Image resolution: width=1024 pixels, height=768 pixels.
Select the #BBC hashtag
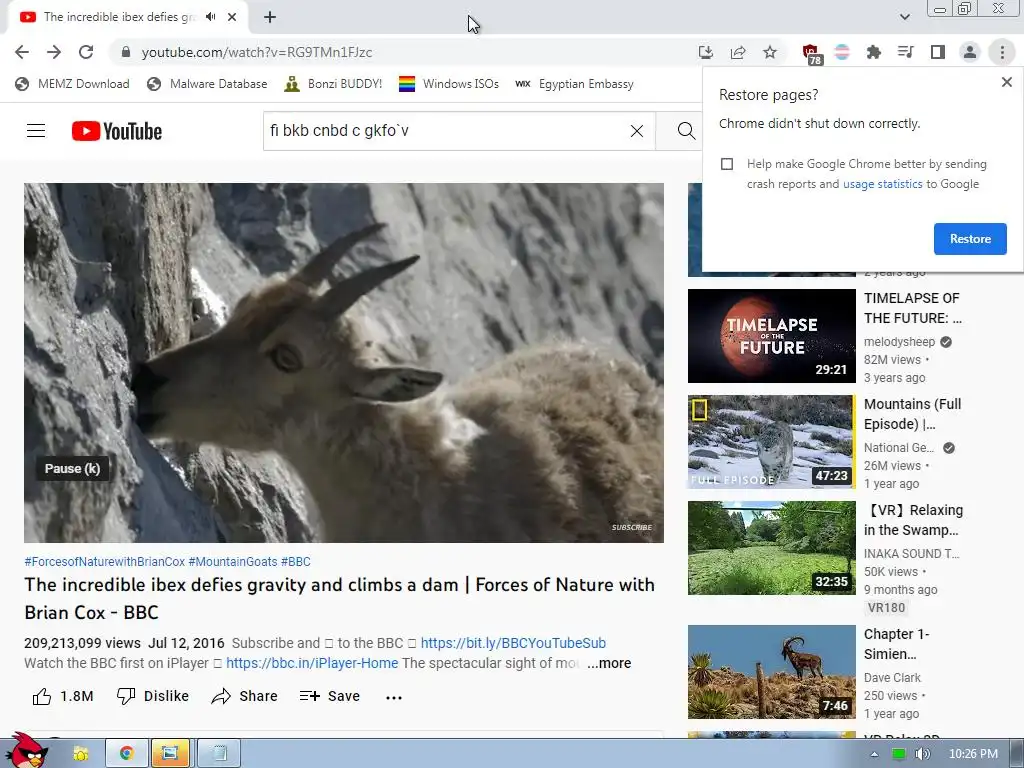click(x=296, y=562)
